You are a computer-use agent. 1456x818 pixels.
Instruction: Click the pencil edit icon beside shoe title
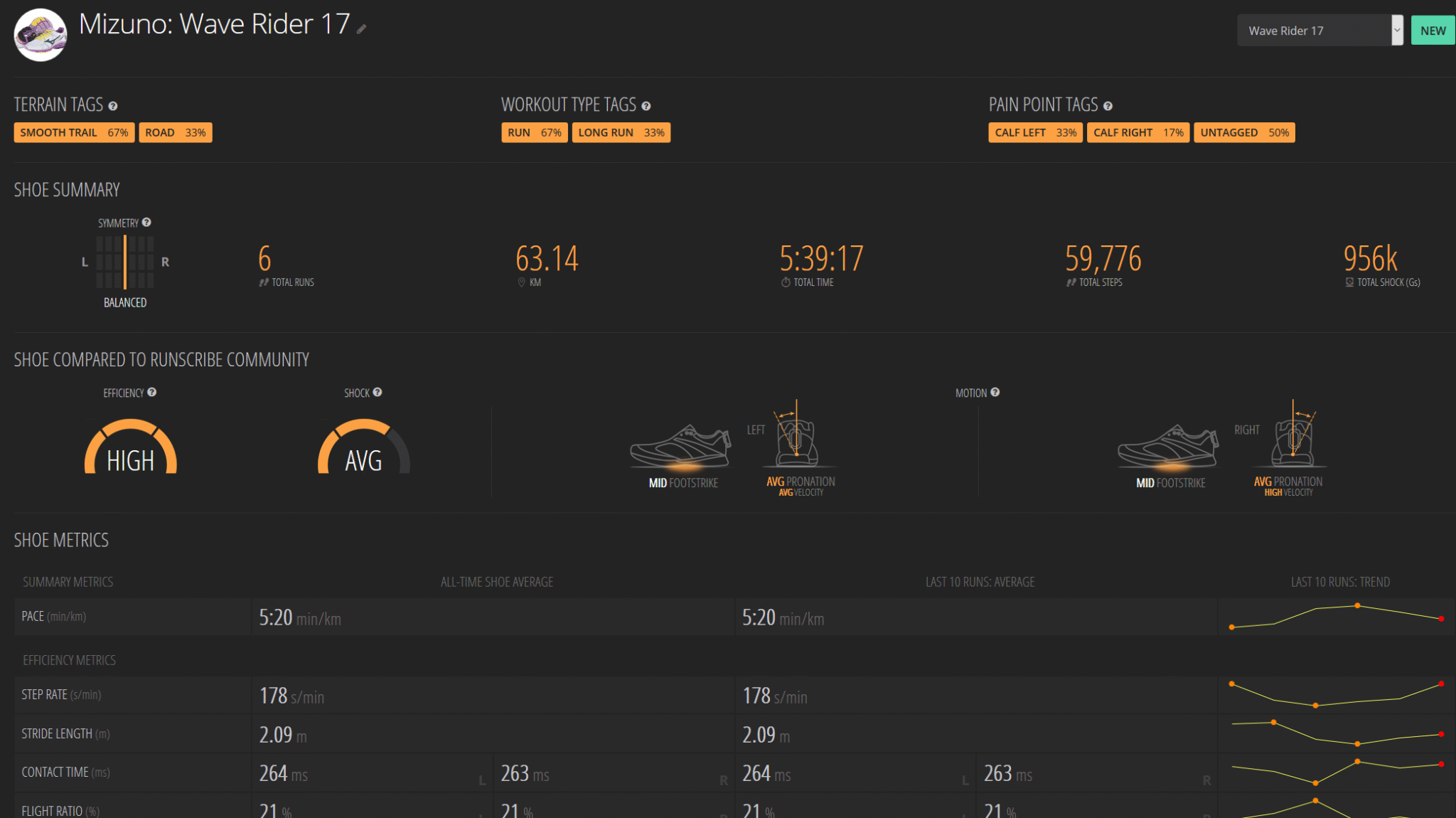[361, 29]
